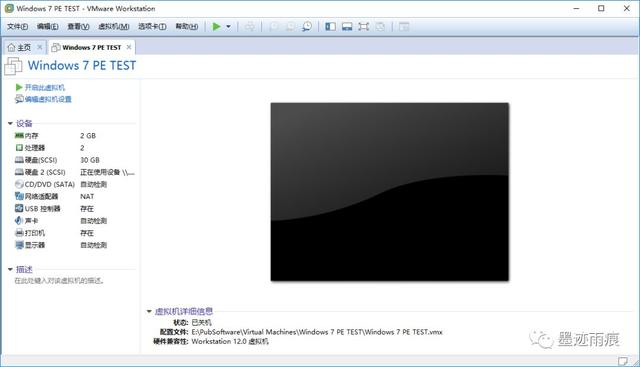Viewport: 640px width, 367px height.
Task: Collapse the 虚拟机详细信息 section
Action: pos(149,311)
